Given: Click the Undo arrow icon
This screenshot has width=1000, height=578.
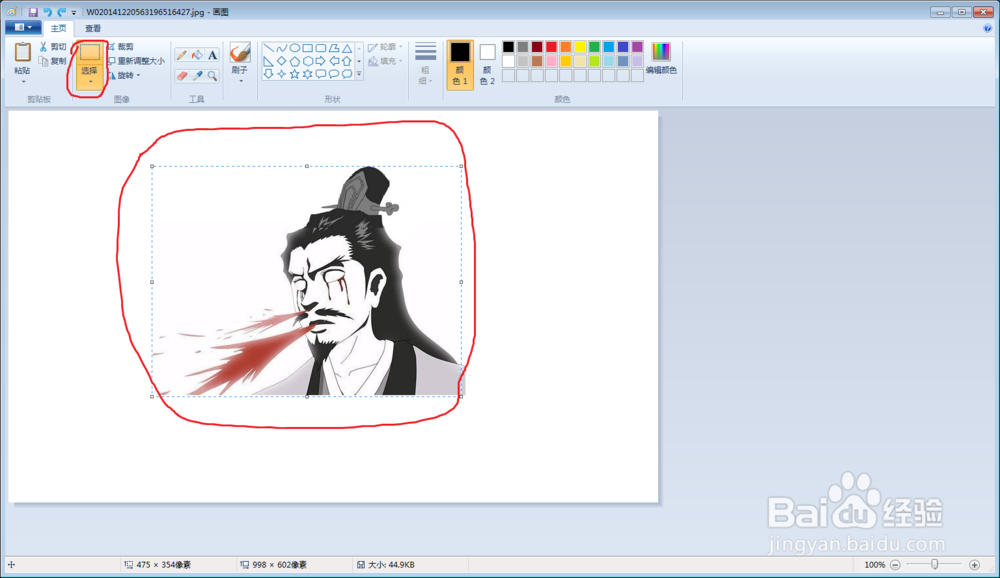Looking at the screenshot, I should [x=47, y=12].
